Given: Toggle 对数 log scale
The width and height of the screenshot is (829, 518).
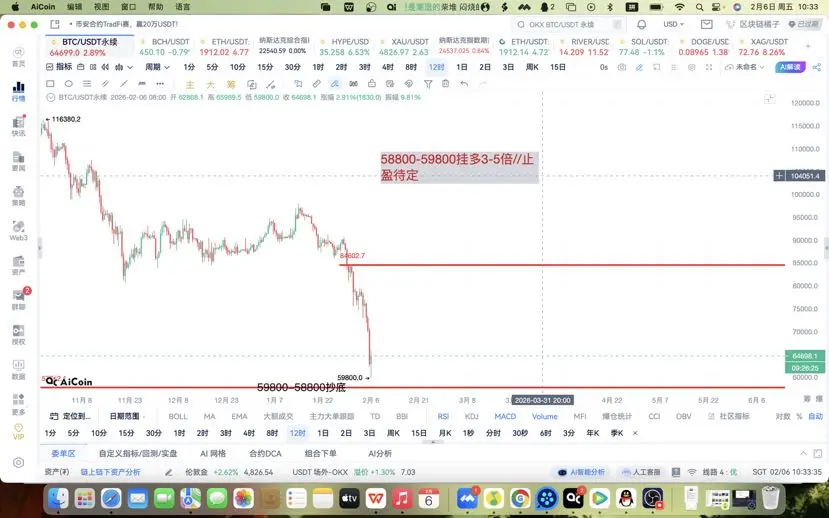Looking at the screenshot, I should tap(783, 416).
